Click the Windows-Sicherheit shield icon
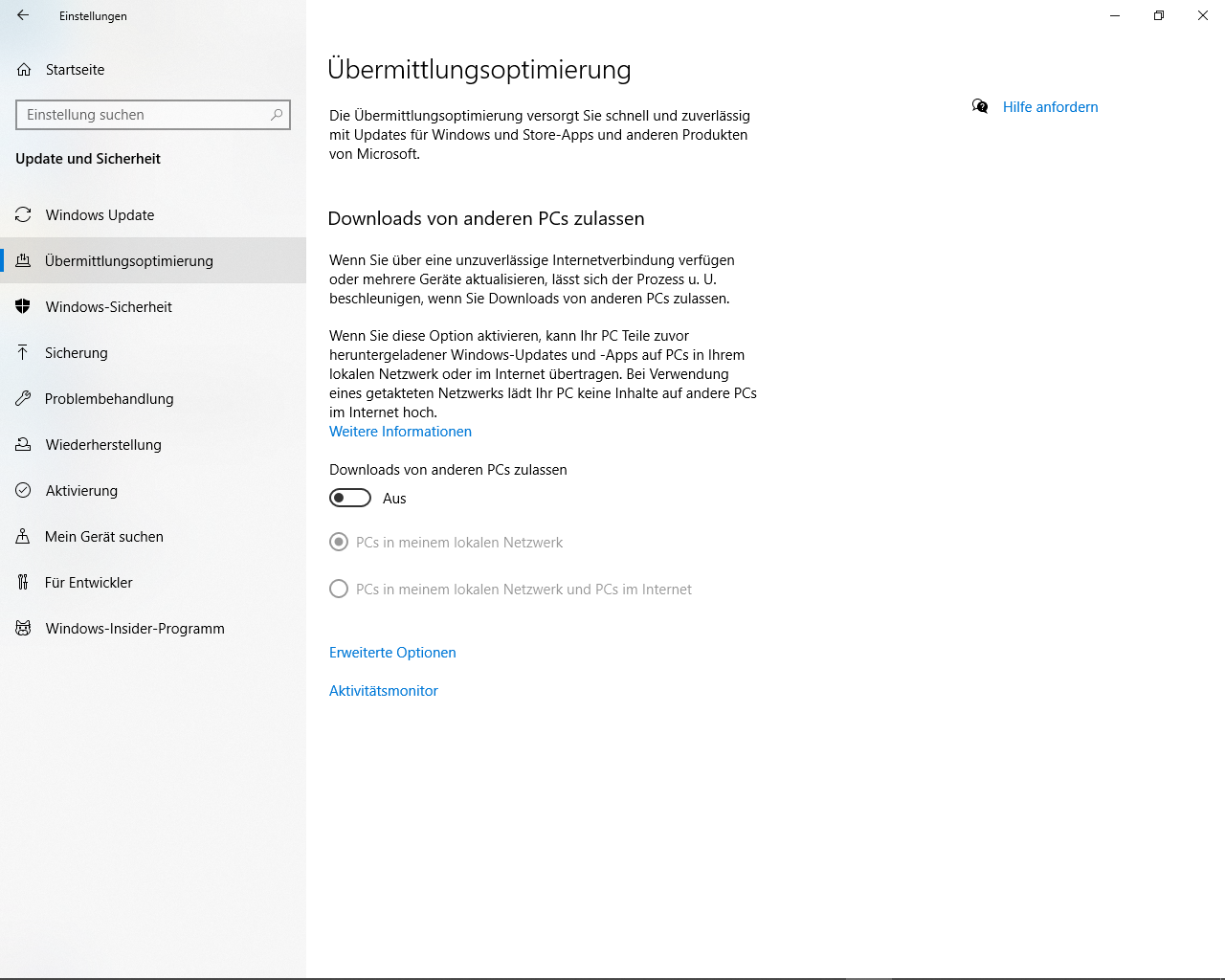Image resolution: width=1225 pixels, height=980 pixels. pos(24,306)
